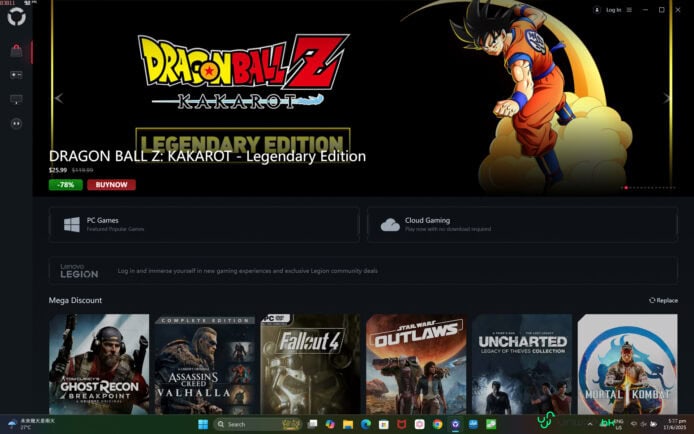Open the round face sidebar icon
This screenshot has height=434, width=694.
[x=16, y=123]
